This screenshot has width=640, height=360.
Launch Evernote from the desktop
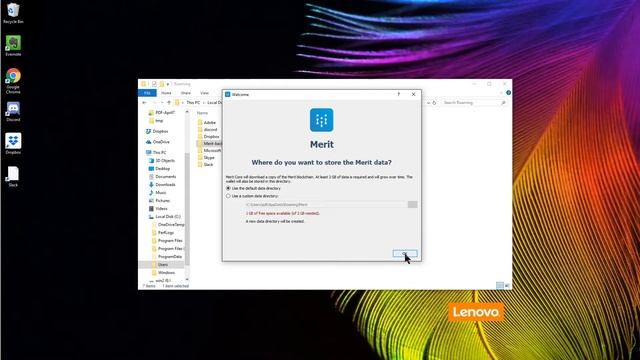[x=13, y=46]
